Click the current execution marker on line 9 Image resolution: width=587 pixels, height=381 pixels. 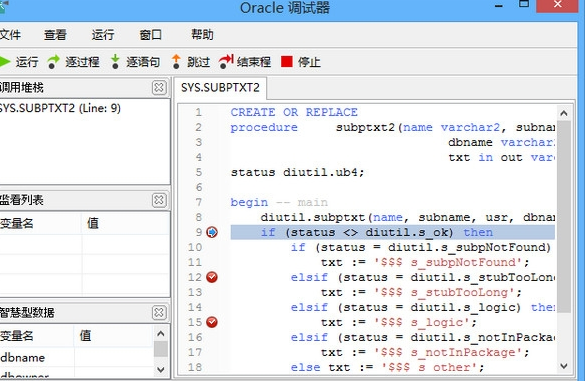[212, 232]
